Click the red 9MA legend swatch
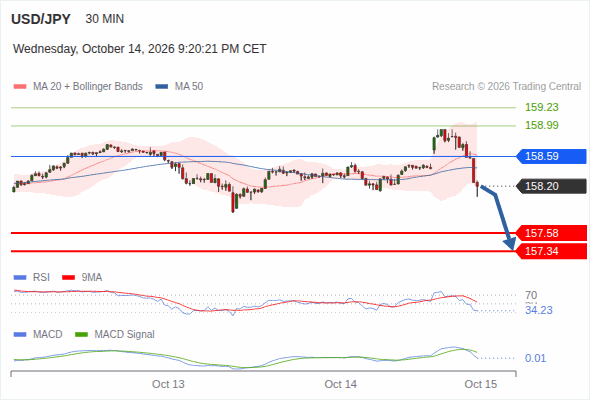The image size is (590, 400). (x=68, y=278)
